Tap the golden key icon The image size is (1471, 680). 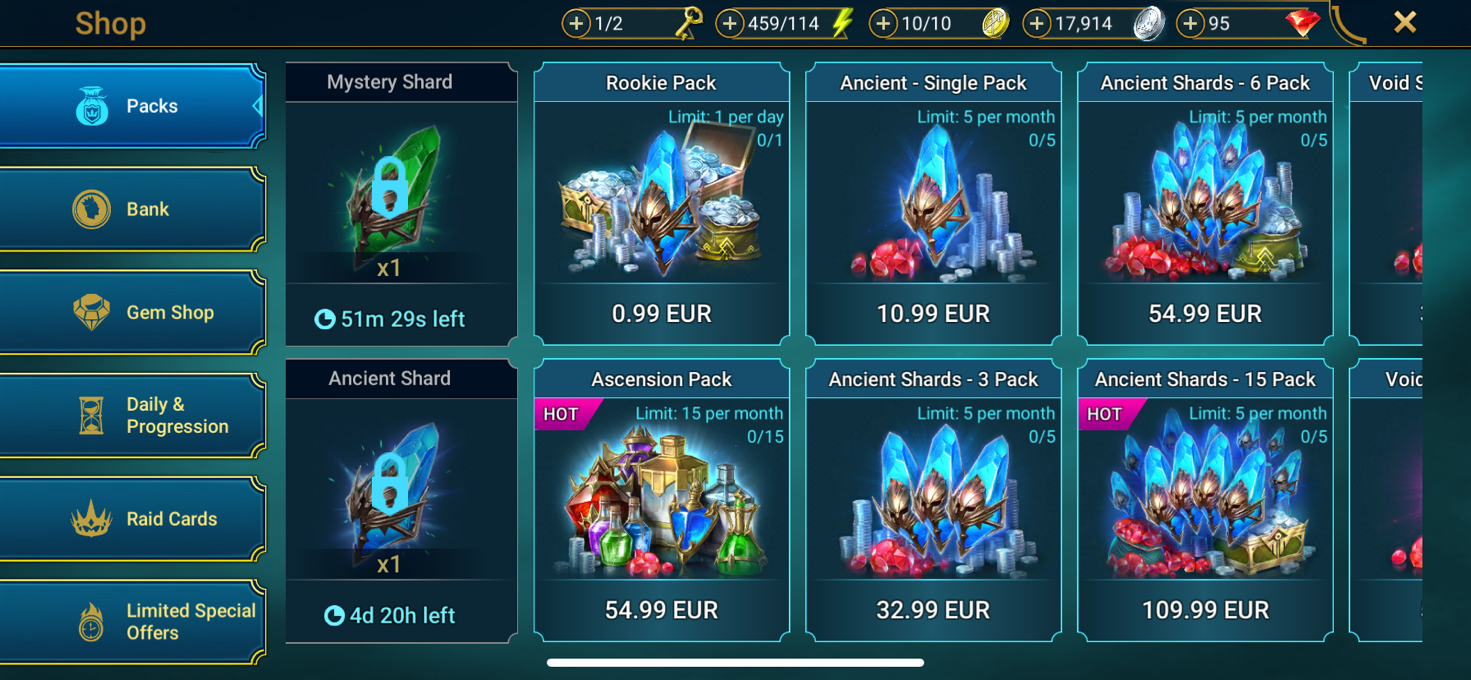(x=688, y=23)
